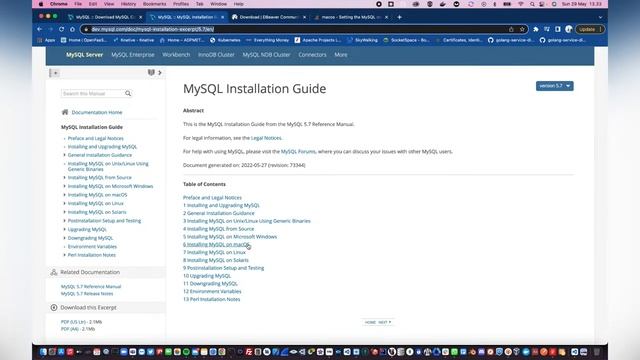640x360 pixels.
Task: Expand Postinstallation Setup and Testing in sidebar
Action: [64, 220]
